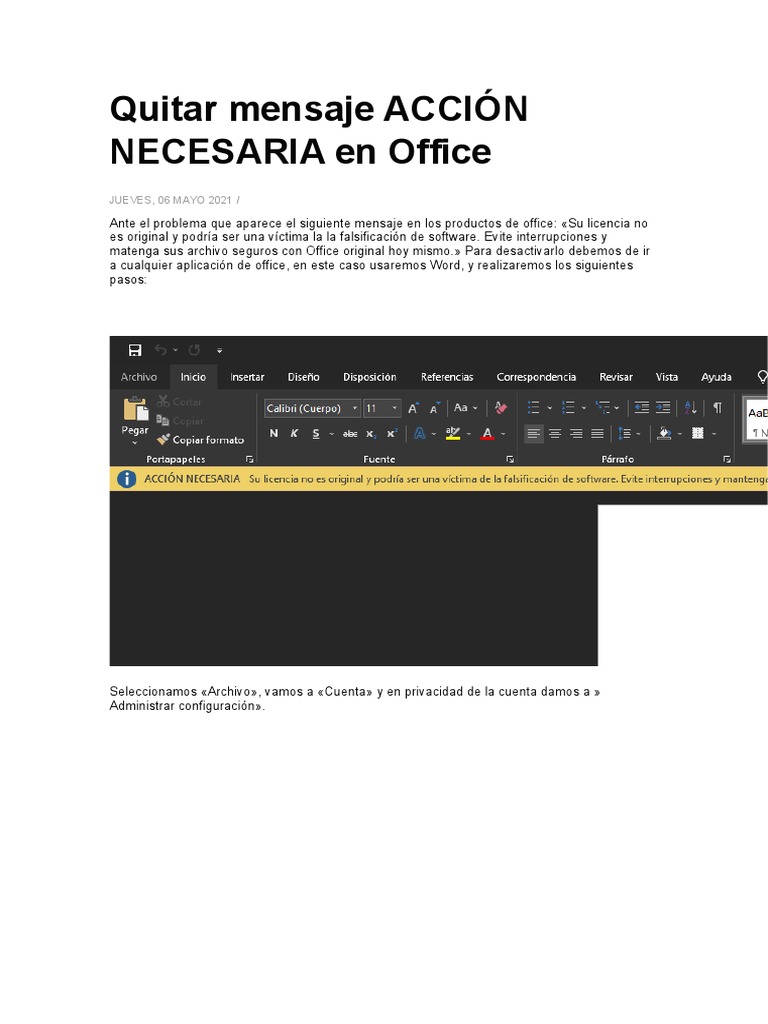Click line and paragraph spacing icon

point(624,433)
